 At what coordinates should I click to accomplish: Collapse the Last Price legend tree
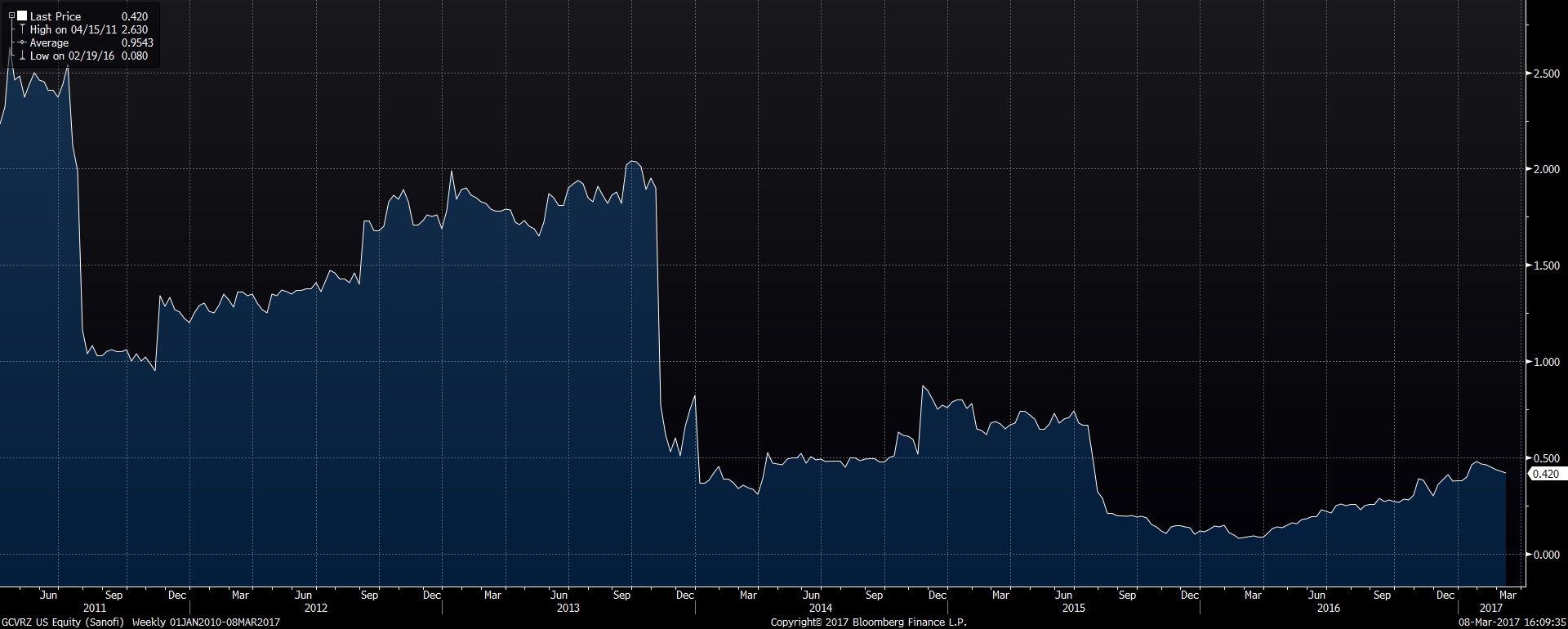pos(11,16)
